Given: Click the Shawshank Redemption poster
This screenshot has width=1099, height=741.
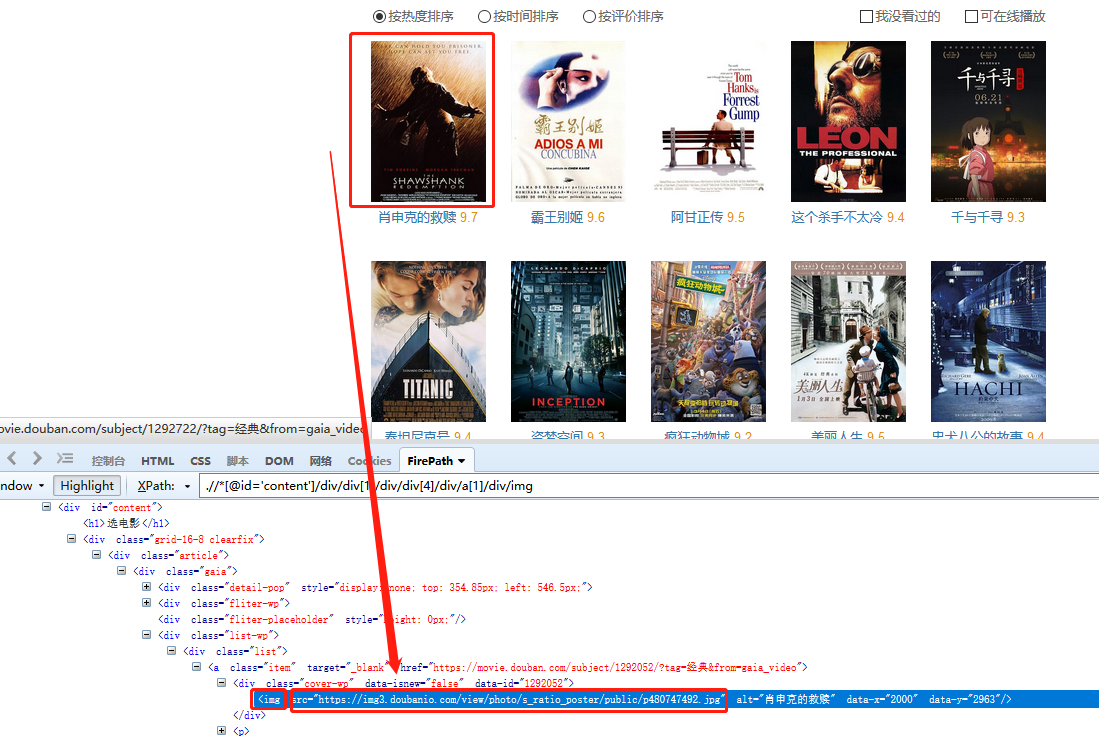Looking at the screenshot, I should click(x=428, y=121).
